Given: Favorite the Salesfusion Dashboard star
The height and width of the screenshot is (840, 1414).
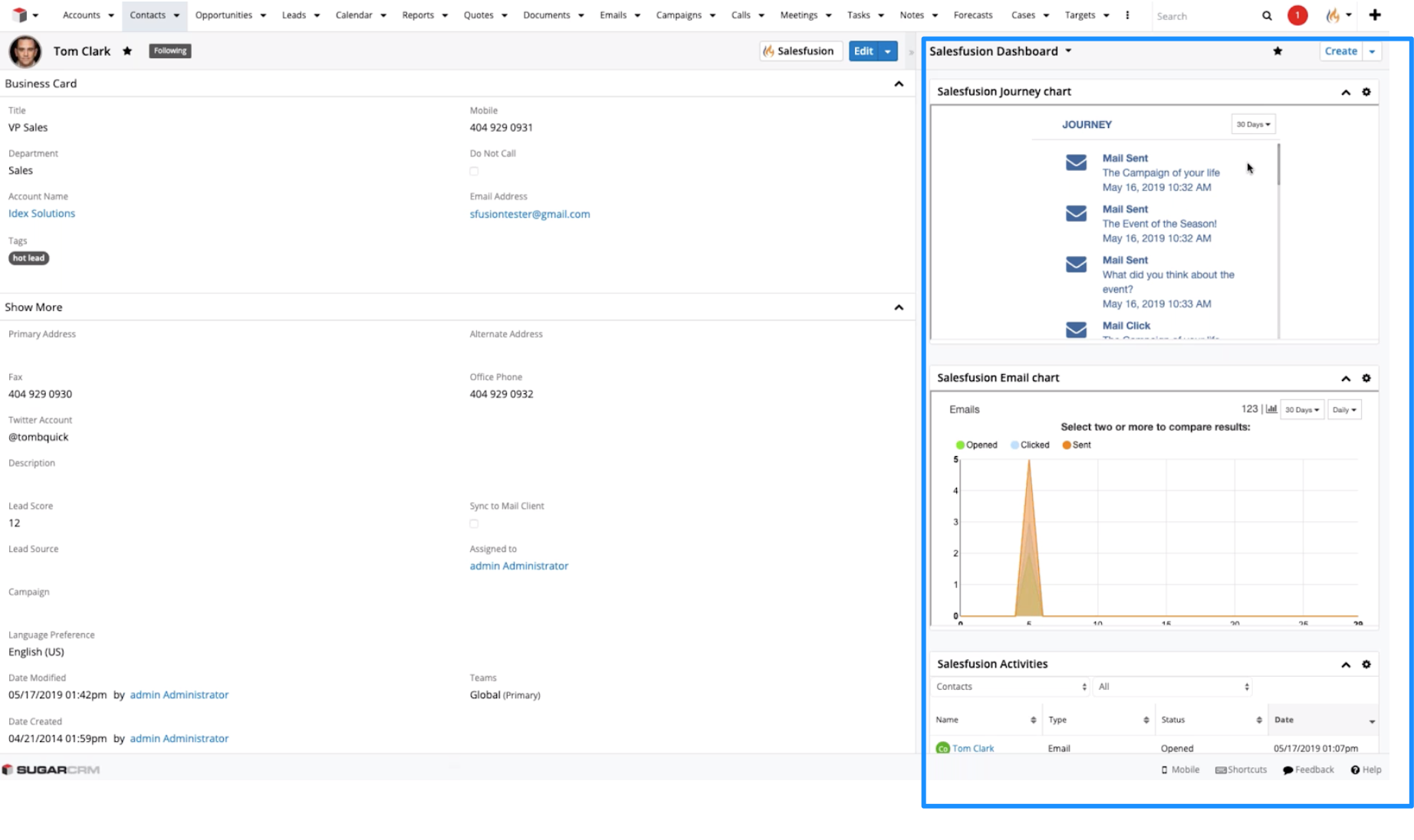Looking at the screenshot, I should 1278,51.
